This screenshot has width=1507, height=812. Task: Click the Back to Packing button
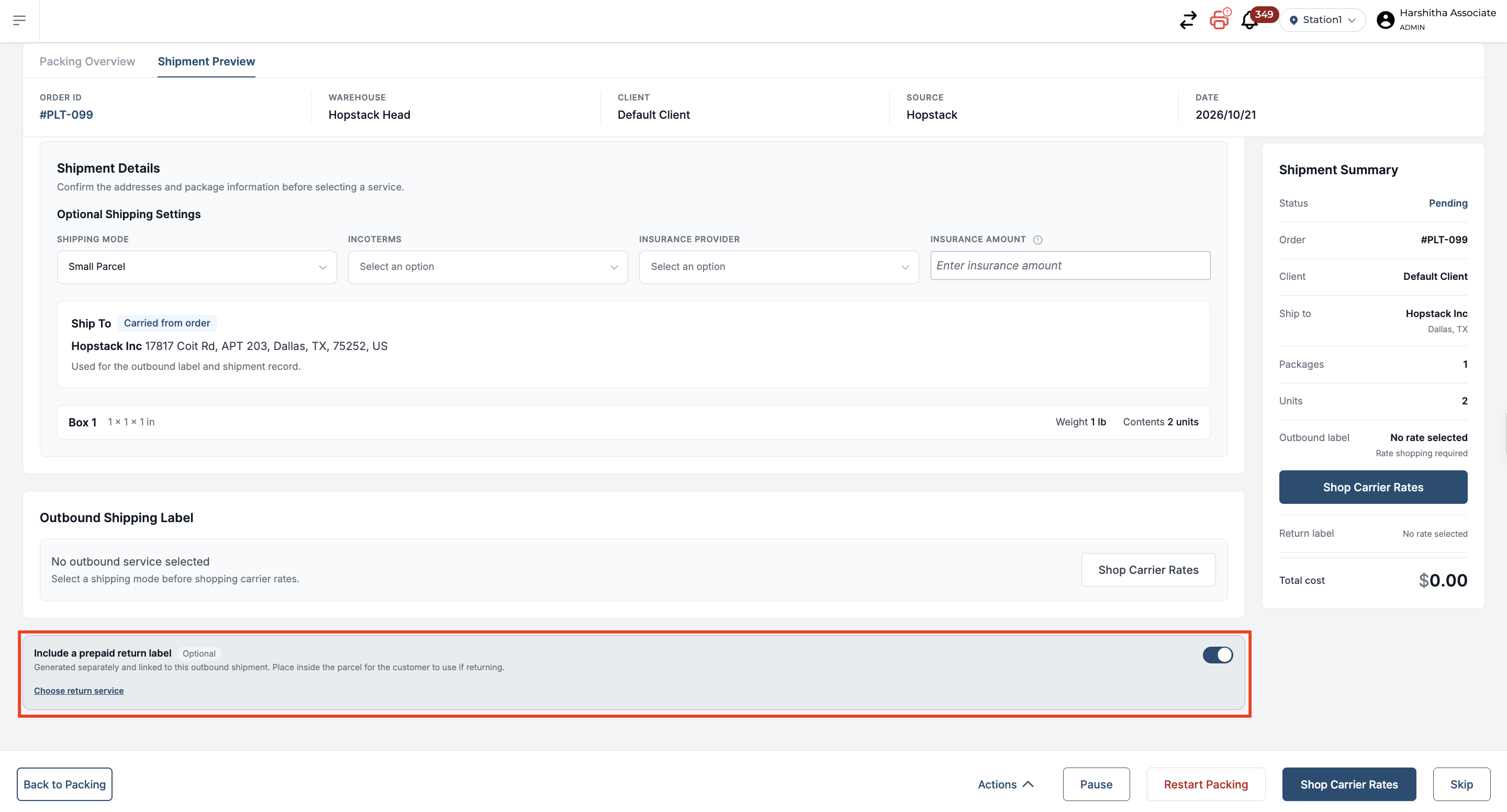pyautogui.click(x=64, y=784)
